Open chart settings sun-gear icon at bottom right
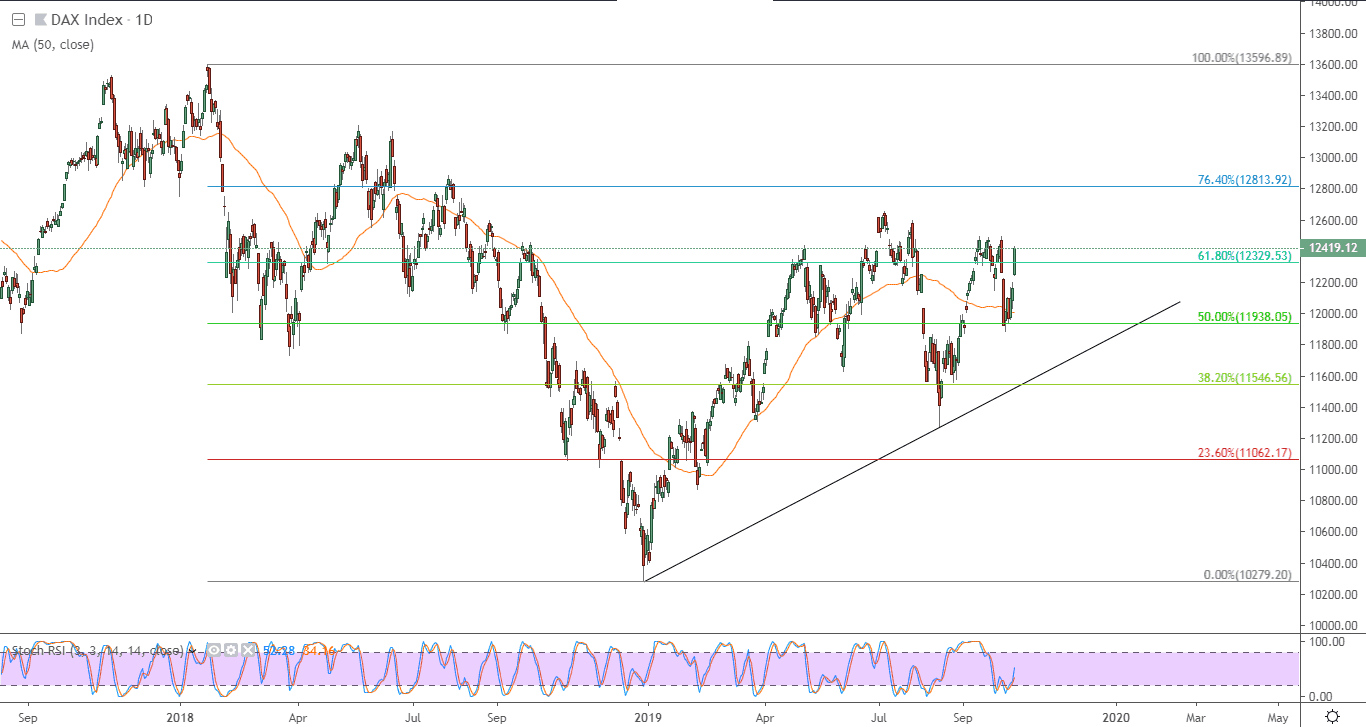The height and width of the screenshot is (727, 1366). [x=1332, y=716]
